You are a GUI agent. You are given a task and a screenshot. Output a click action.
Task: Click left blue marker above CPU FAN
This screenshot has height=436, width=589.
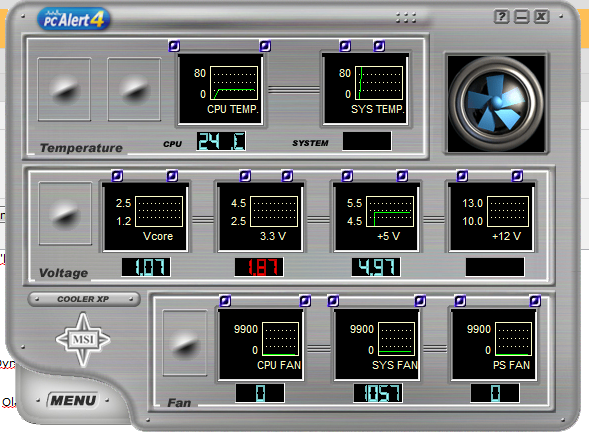(225, 301)
